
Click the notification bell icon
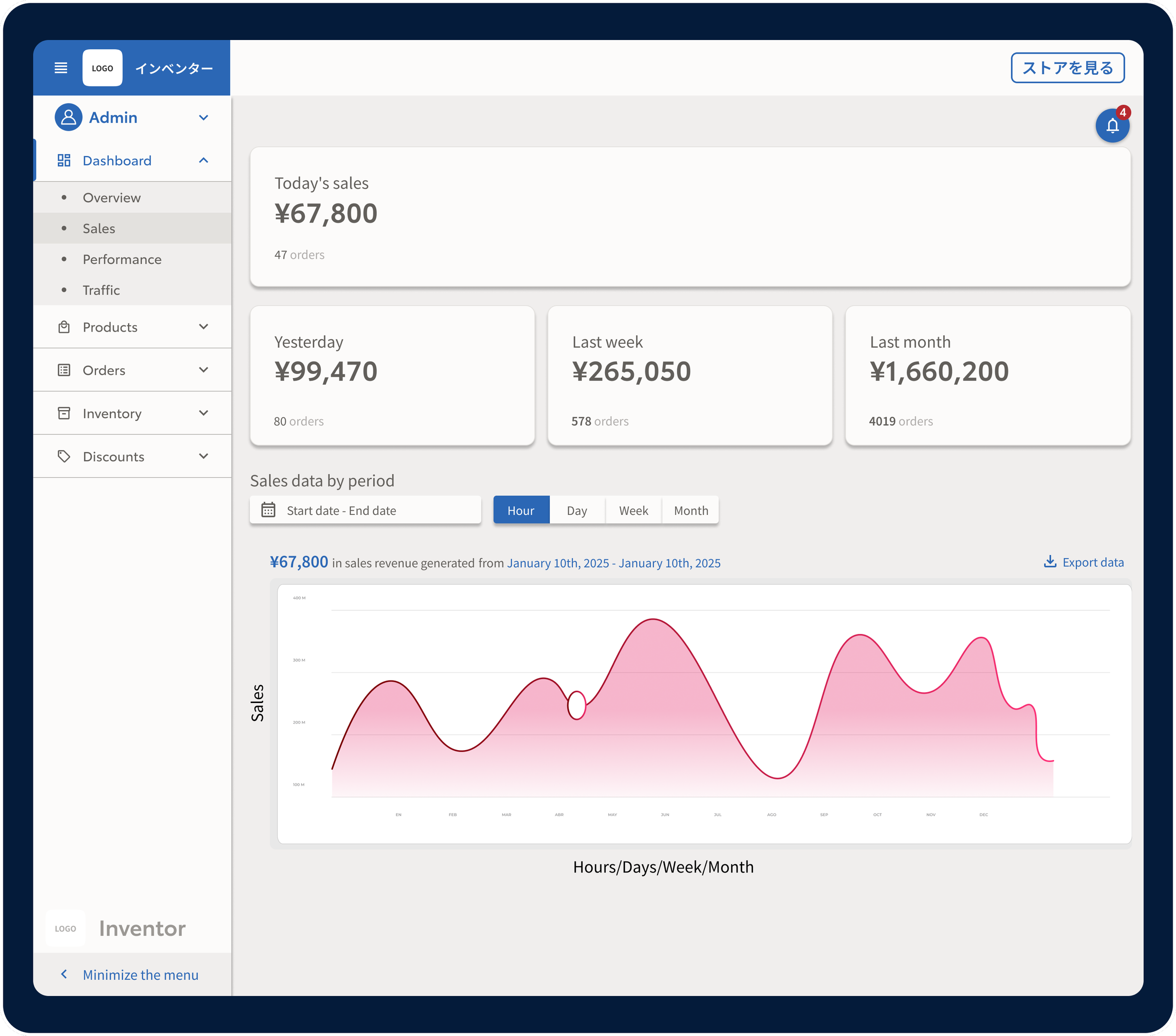pos(1112,126)
